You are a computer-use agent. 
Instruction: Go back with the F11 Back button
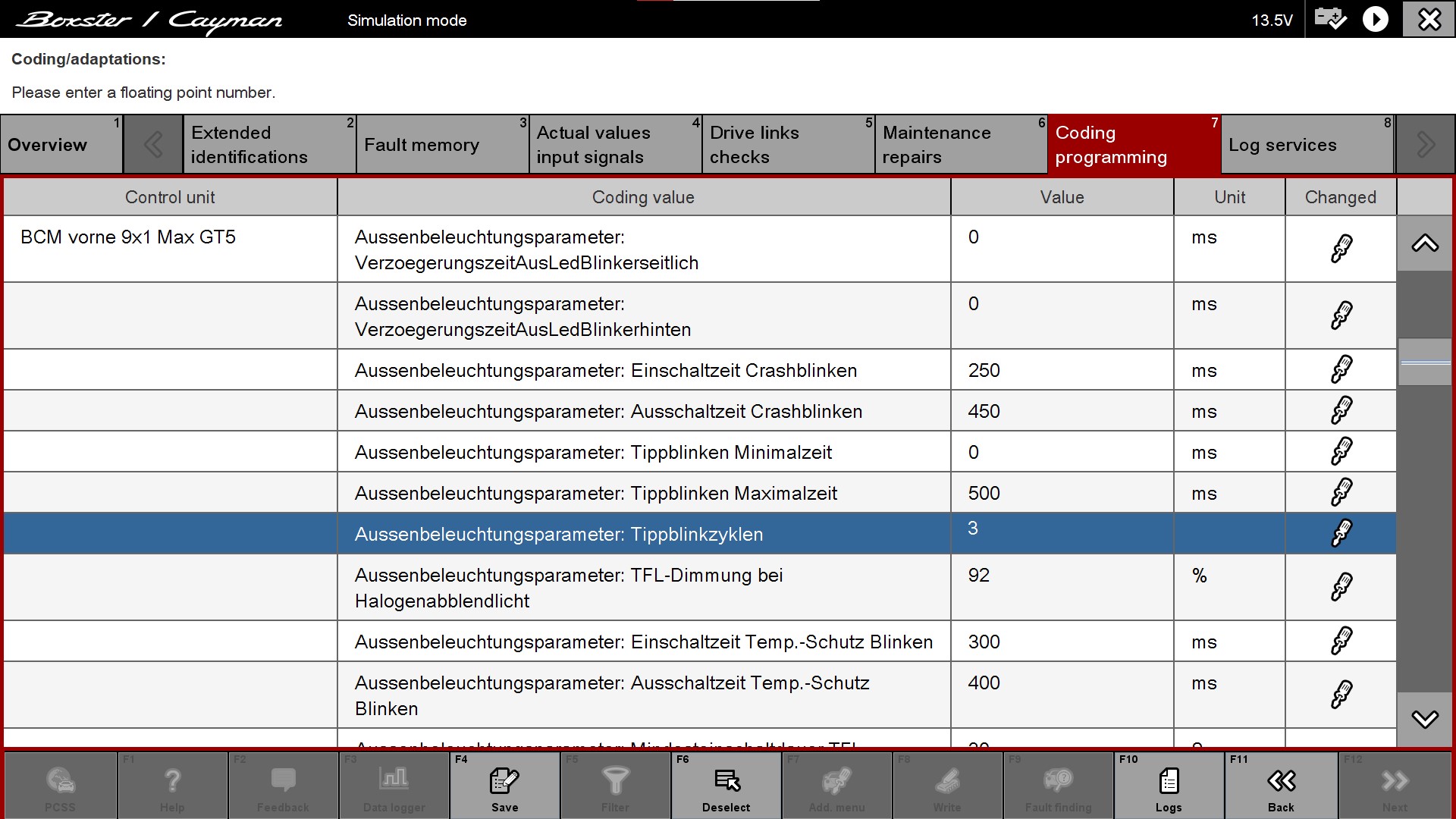1281,785
